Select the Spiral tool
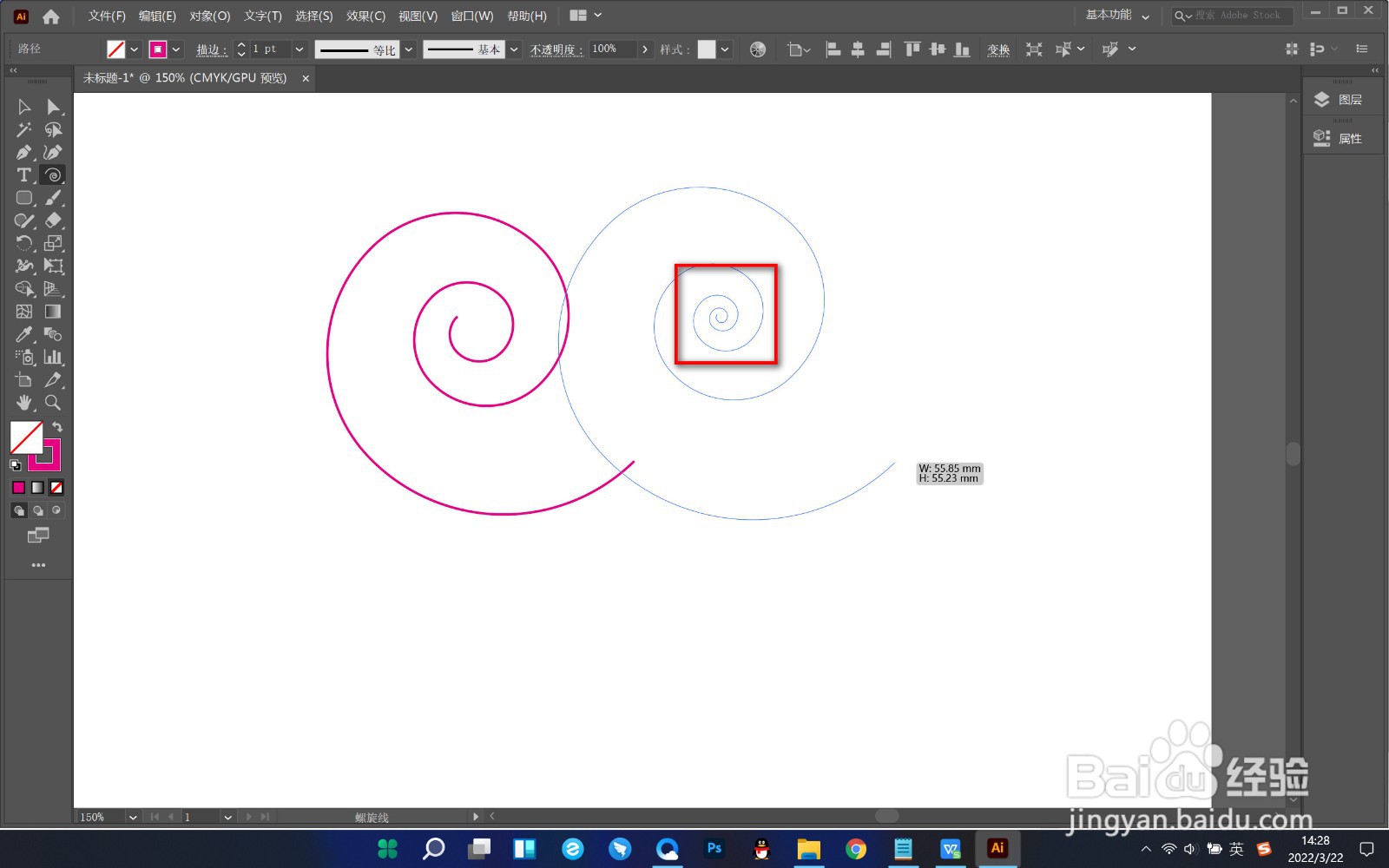The height and width of the screenshot is (868, 1389). click(53, 174)
